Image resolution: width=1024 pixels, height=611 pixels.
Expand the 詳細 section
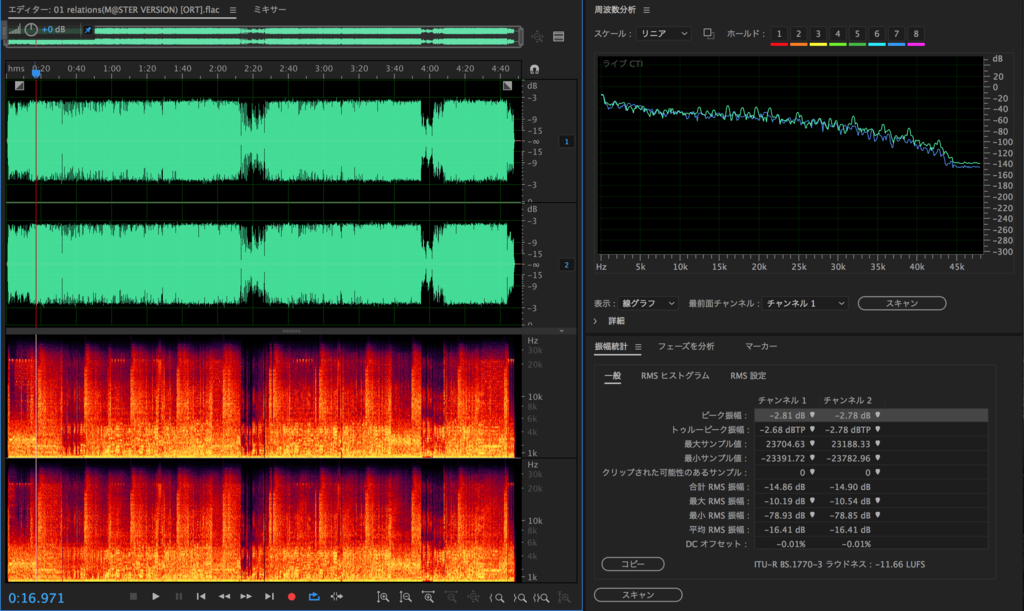[x=596, y=321]
